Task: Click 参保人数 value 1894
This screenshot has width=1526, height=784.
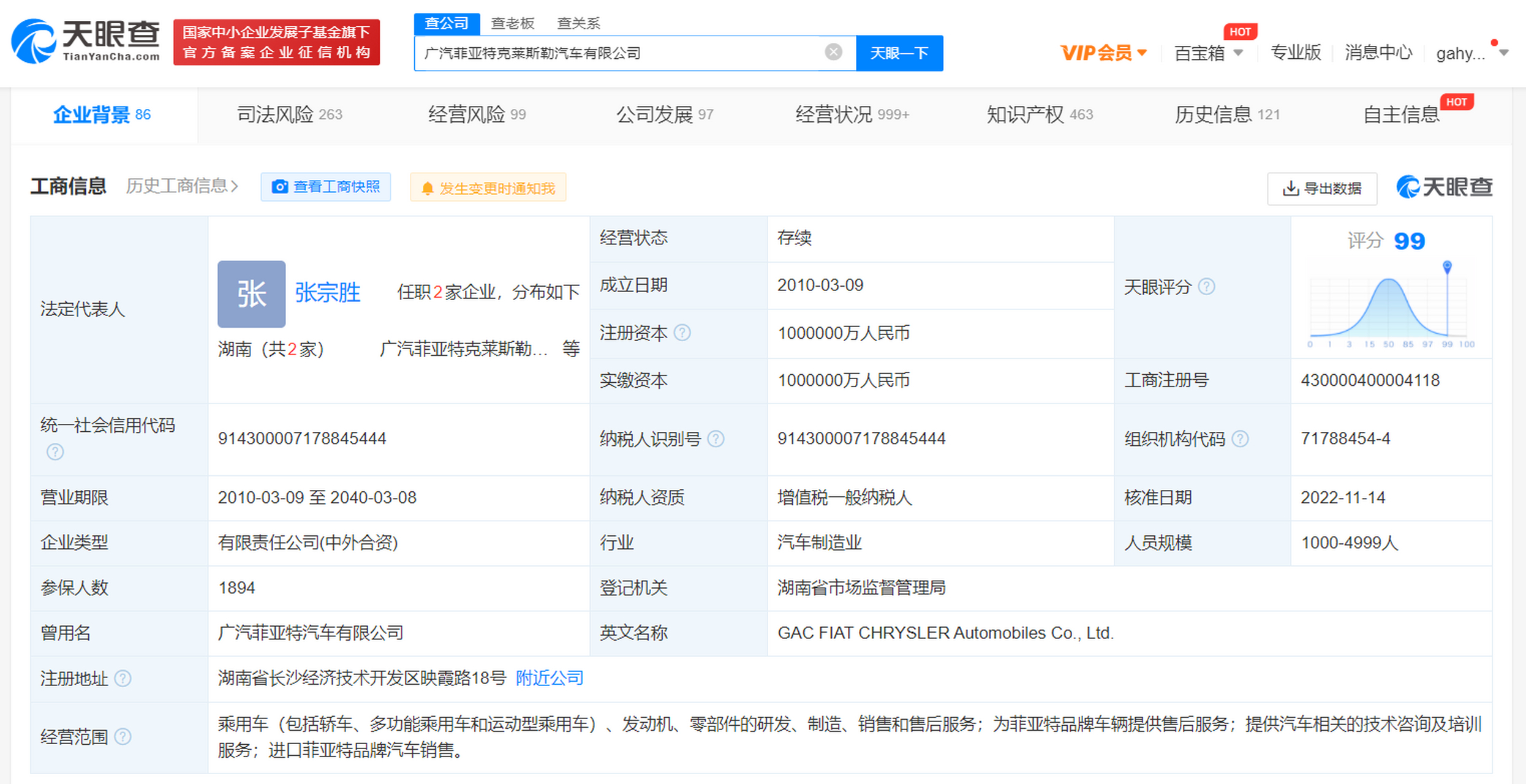Action: point(236,588)
